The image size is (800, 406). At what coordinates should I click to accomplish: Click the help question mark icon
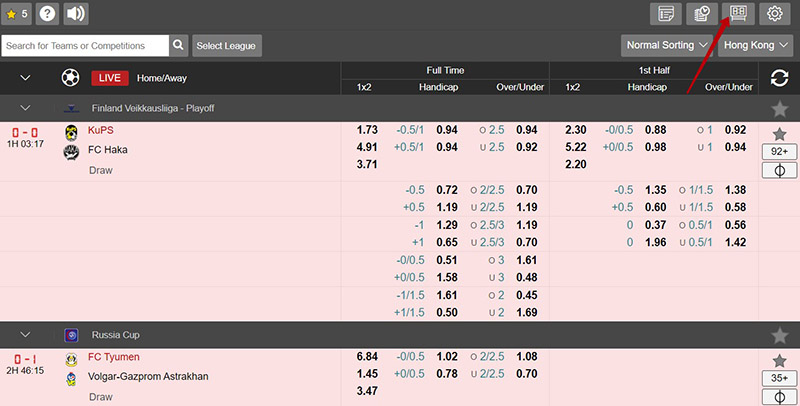point(46,14)
